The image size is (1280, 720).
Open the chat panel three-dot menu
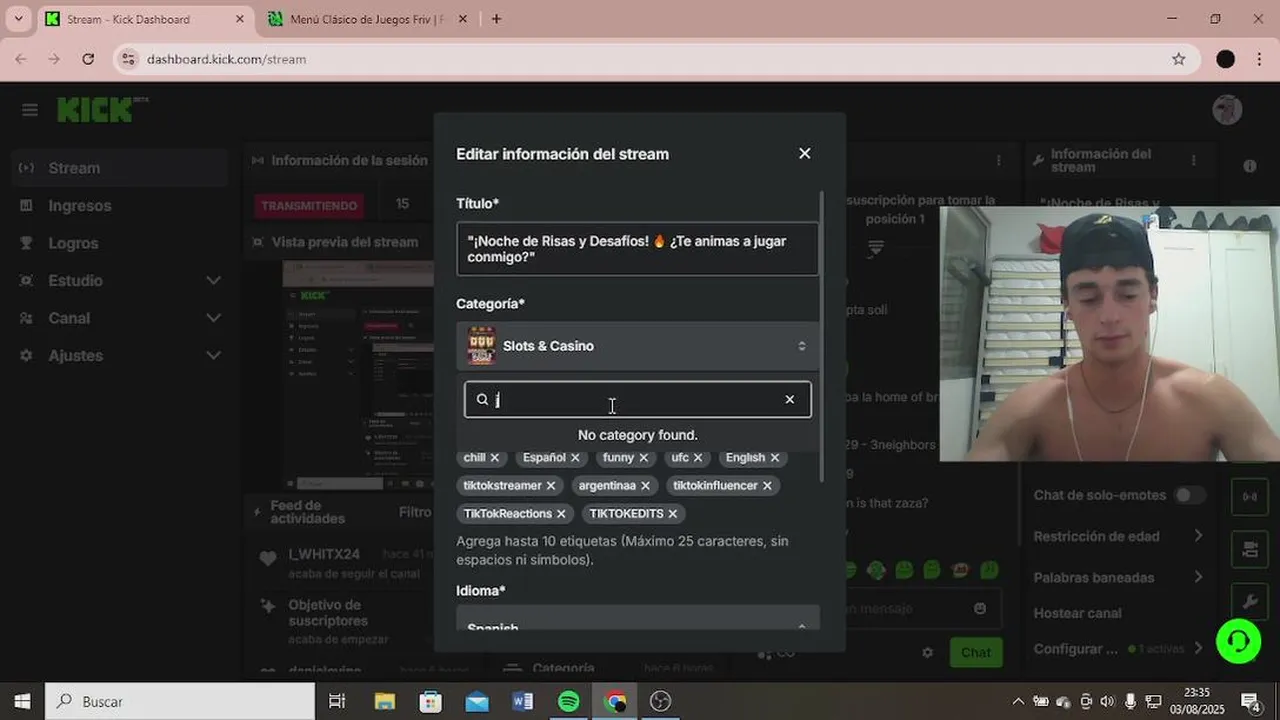[998, 160]
